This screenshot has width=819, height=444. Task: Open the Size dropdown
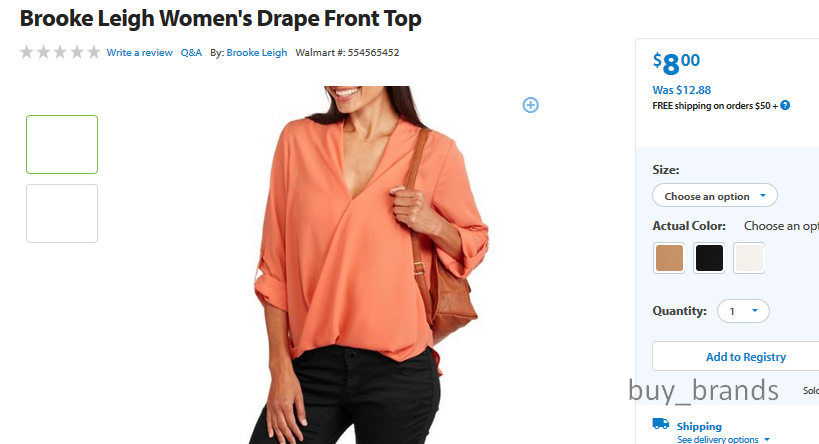[715, 196]
